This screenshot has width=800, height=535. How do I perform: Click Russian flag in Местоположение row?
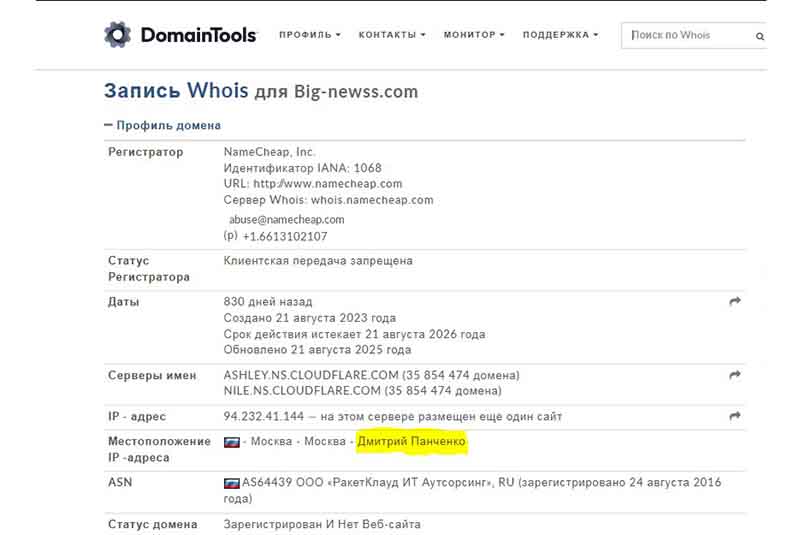click(232, 442)
